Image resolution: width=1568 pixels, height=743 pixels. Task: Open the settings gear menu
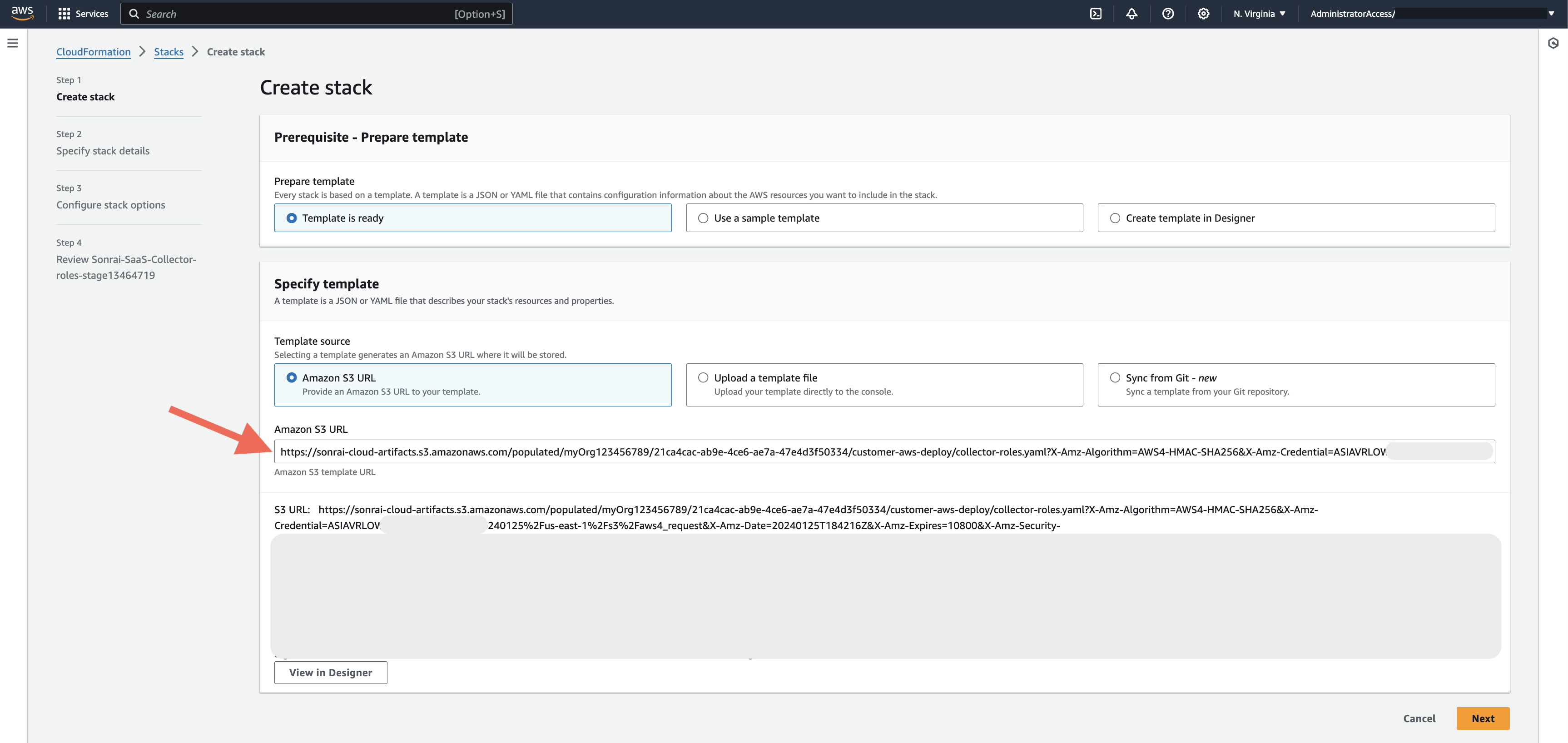(1203, 13)
